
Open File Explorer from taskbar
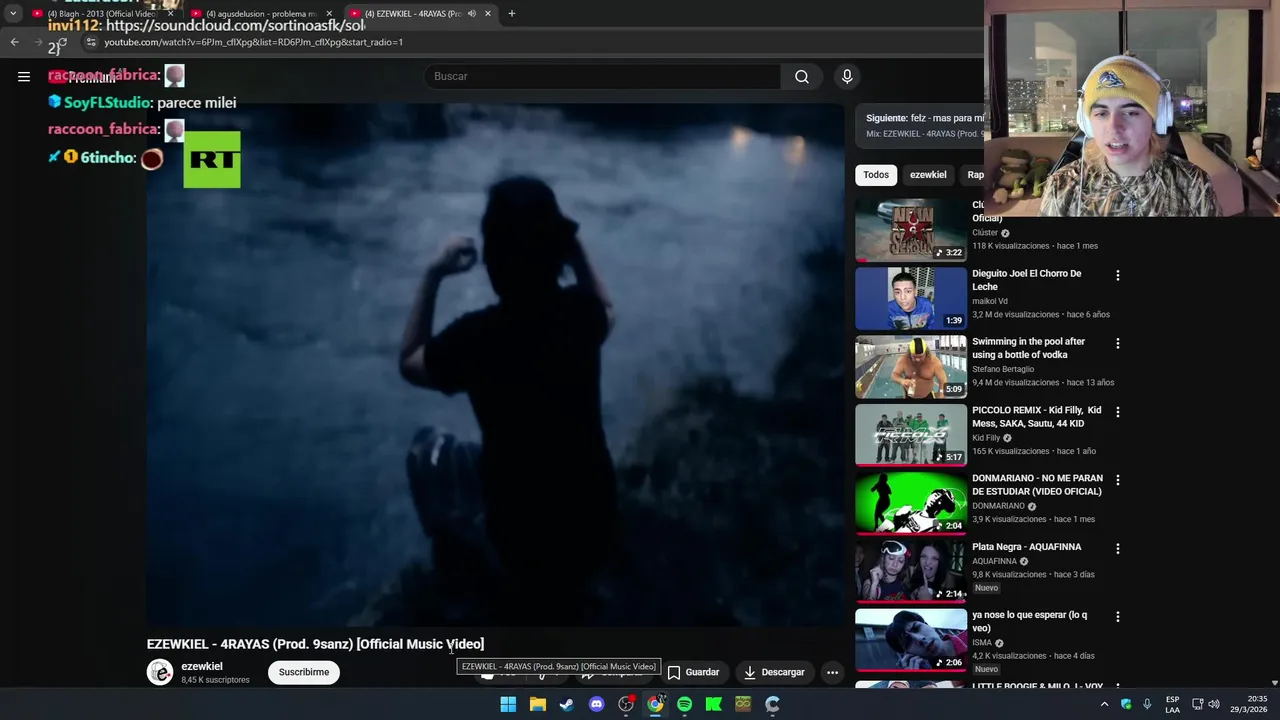538,704
